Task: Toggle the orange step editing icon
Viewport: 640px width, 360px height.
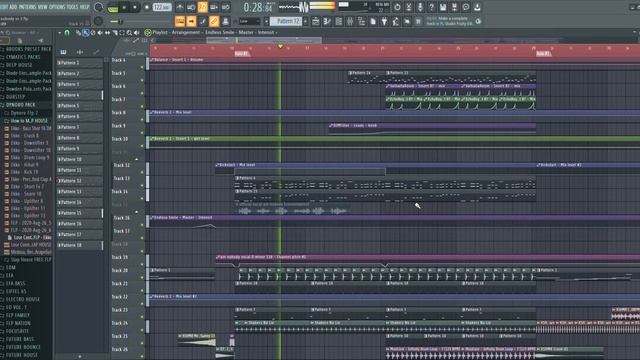Action: point(191,21)
